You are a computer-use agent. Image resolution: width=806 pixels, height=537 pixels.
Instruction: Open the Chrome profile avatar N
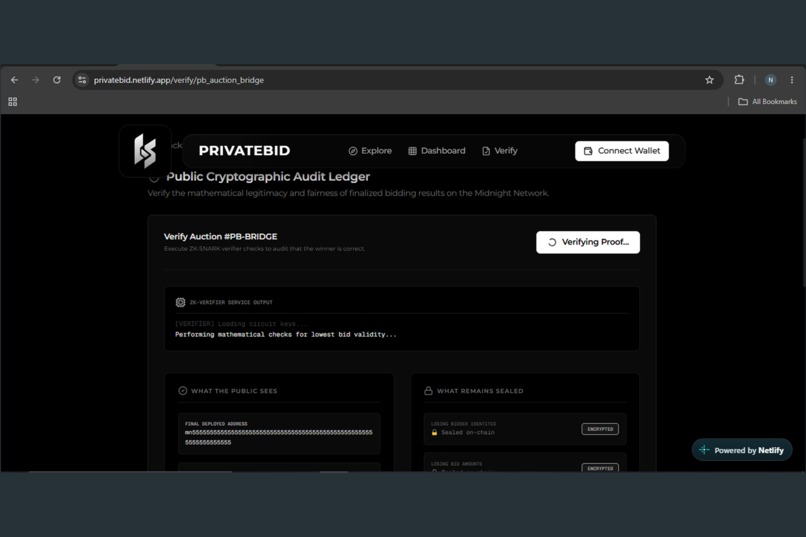point(770,80)
